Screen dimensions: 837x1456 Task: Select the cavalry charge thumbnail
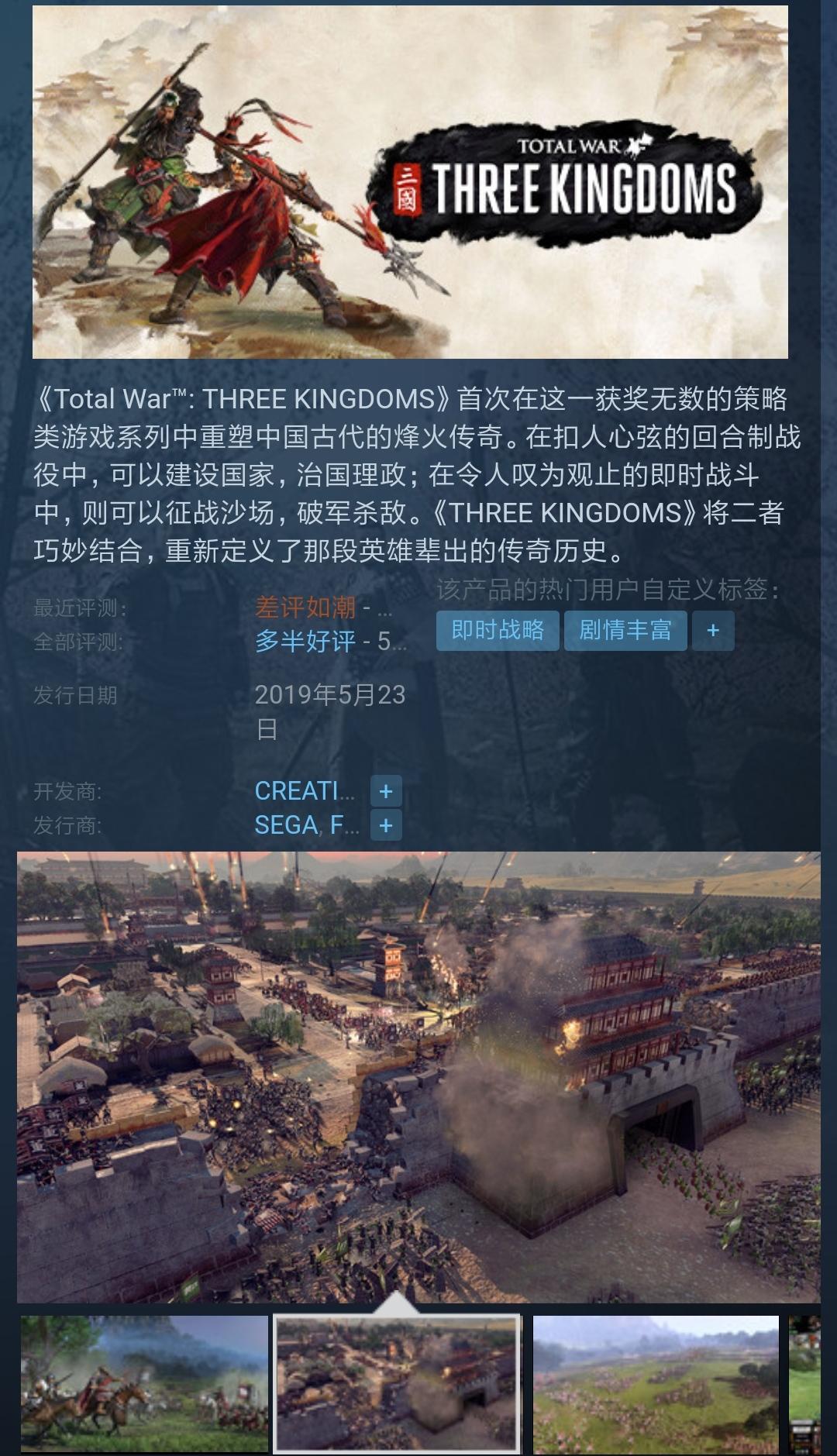[x=144, y=1383]
